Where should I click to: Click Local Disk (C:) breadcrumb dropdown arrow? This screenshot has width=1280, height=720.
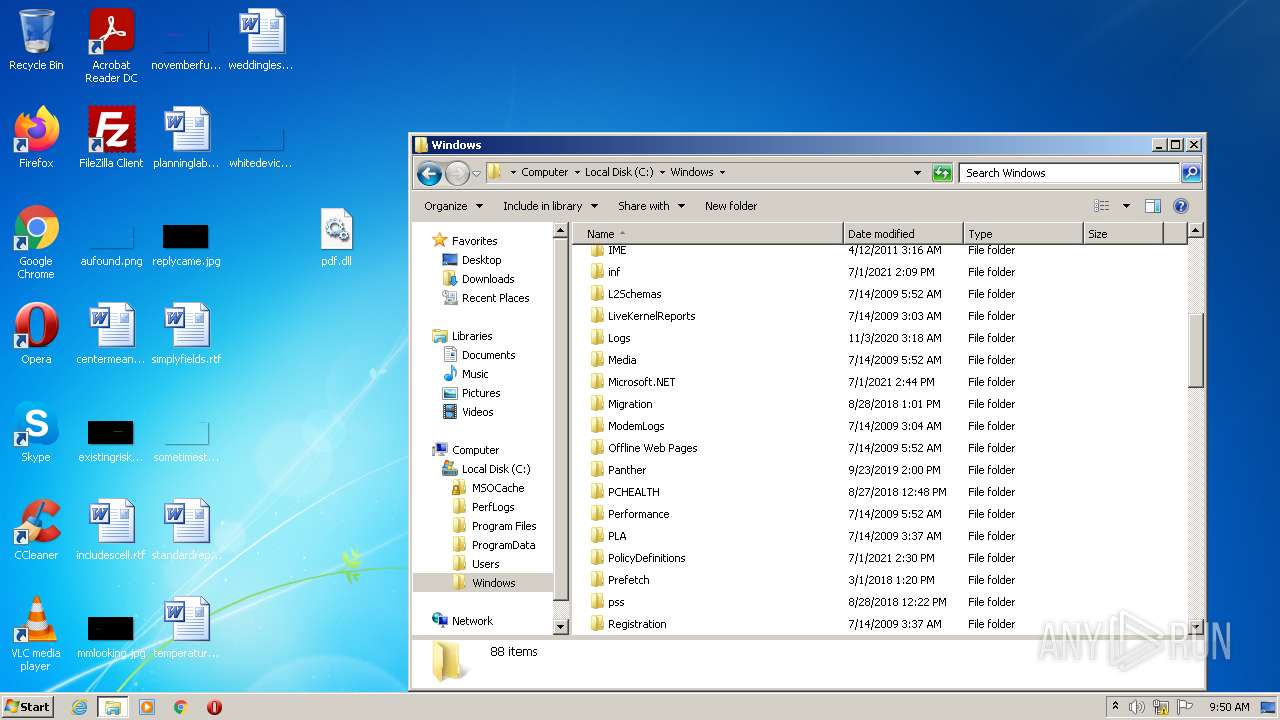click(x=662, y=173)
